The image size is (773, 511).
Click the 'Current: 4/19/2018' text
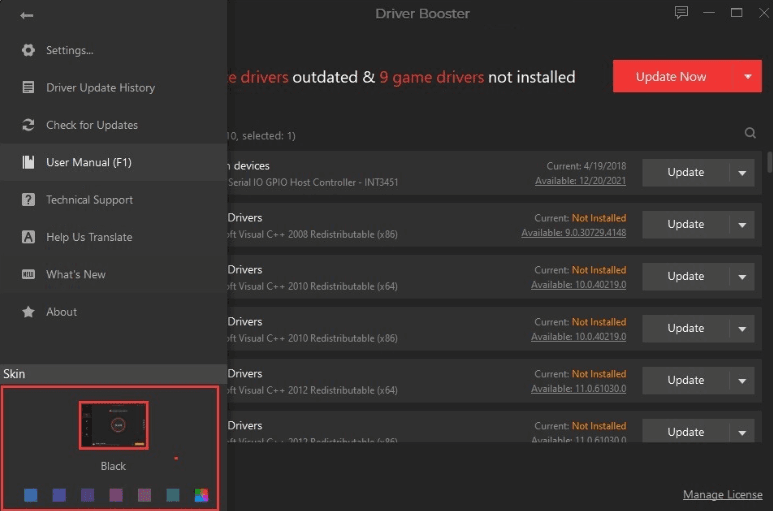pos(586,166)
